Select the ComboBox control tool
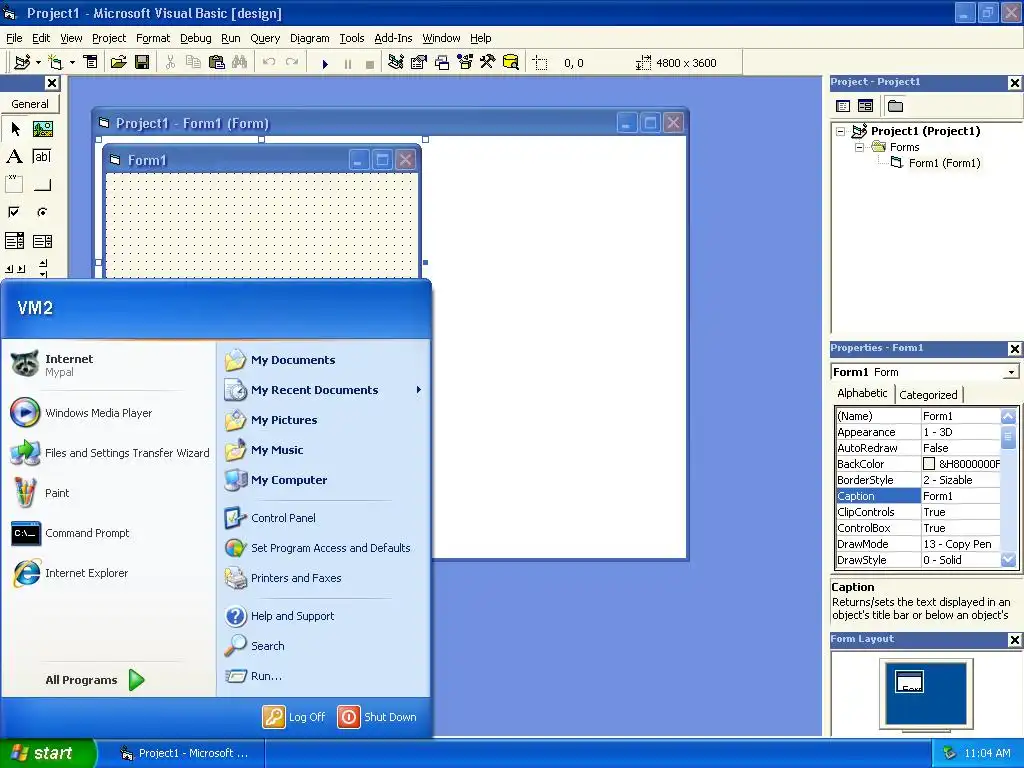Viewport: 1024px width, 768px height. [14, 241]
